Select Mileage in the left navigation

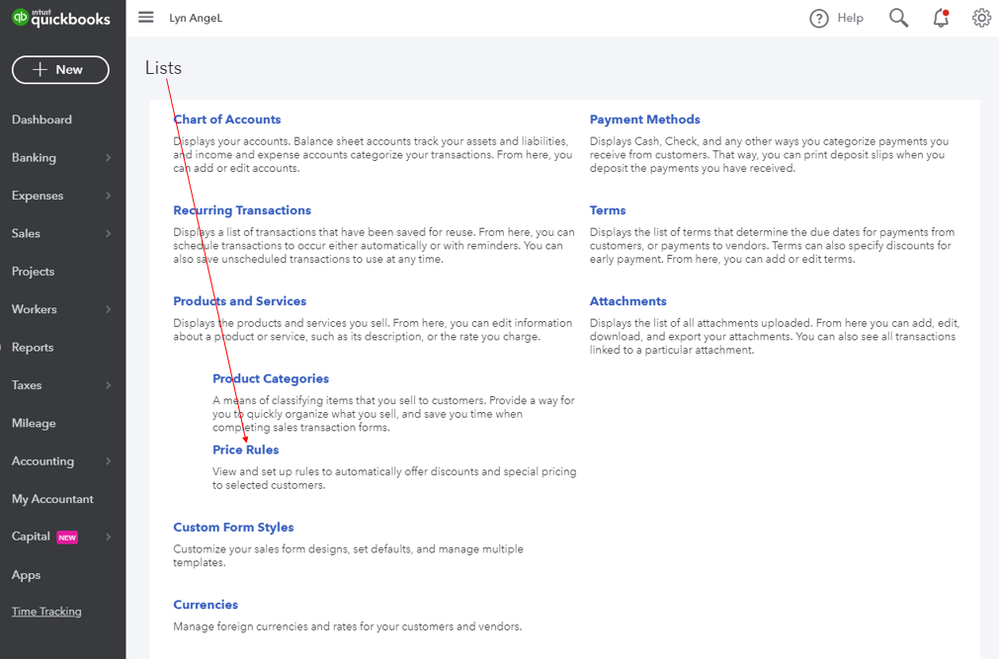[34, 423]
